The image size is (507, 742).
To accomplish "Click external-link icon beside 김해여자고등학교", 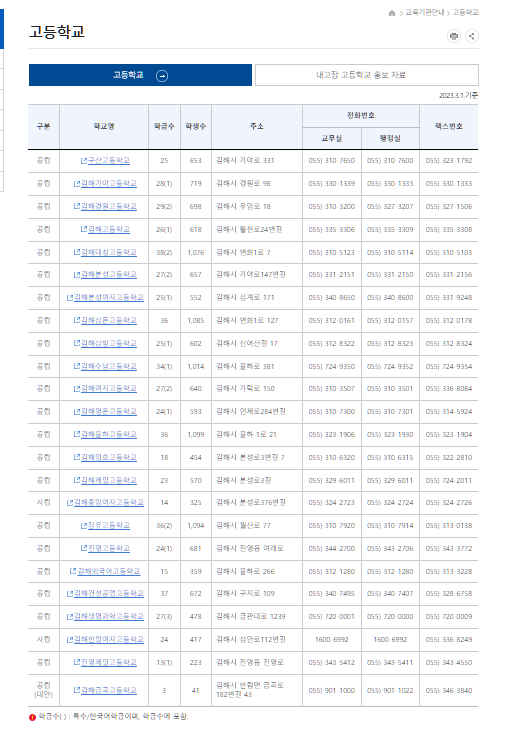I will [77, 389].
